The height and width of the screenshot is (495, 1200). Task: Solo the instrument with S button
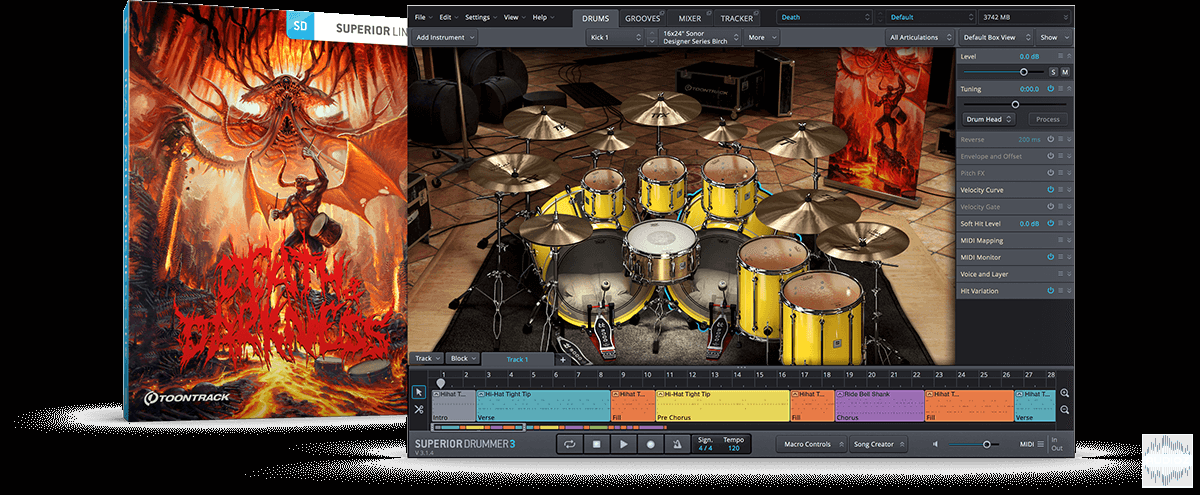coord(1053,72)
